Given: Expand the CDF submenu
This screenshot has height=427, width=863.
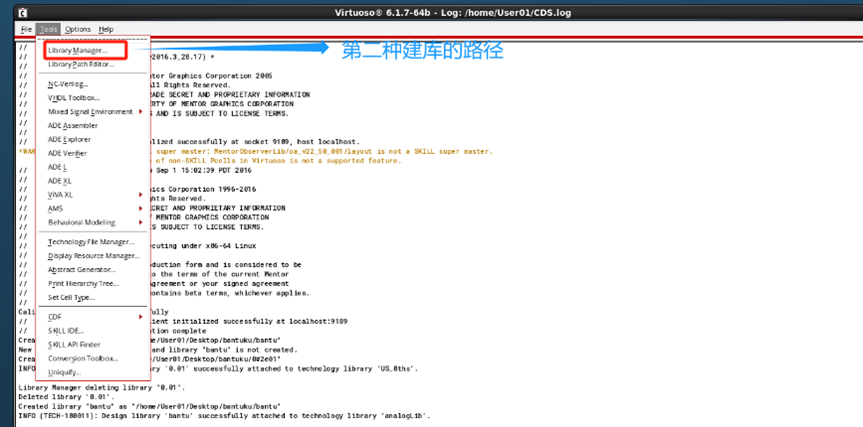Looking at the screenshot, I should pos(55,316).
